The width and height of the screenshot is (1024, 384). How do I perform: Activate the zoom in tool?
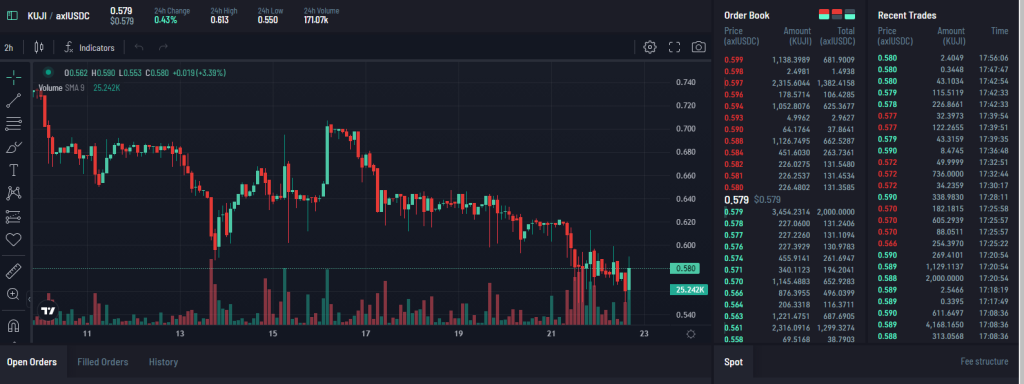[x=13, y=294]
